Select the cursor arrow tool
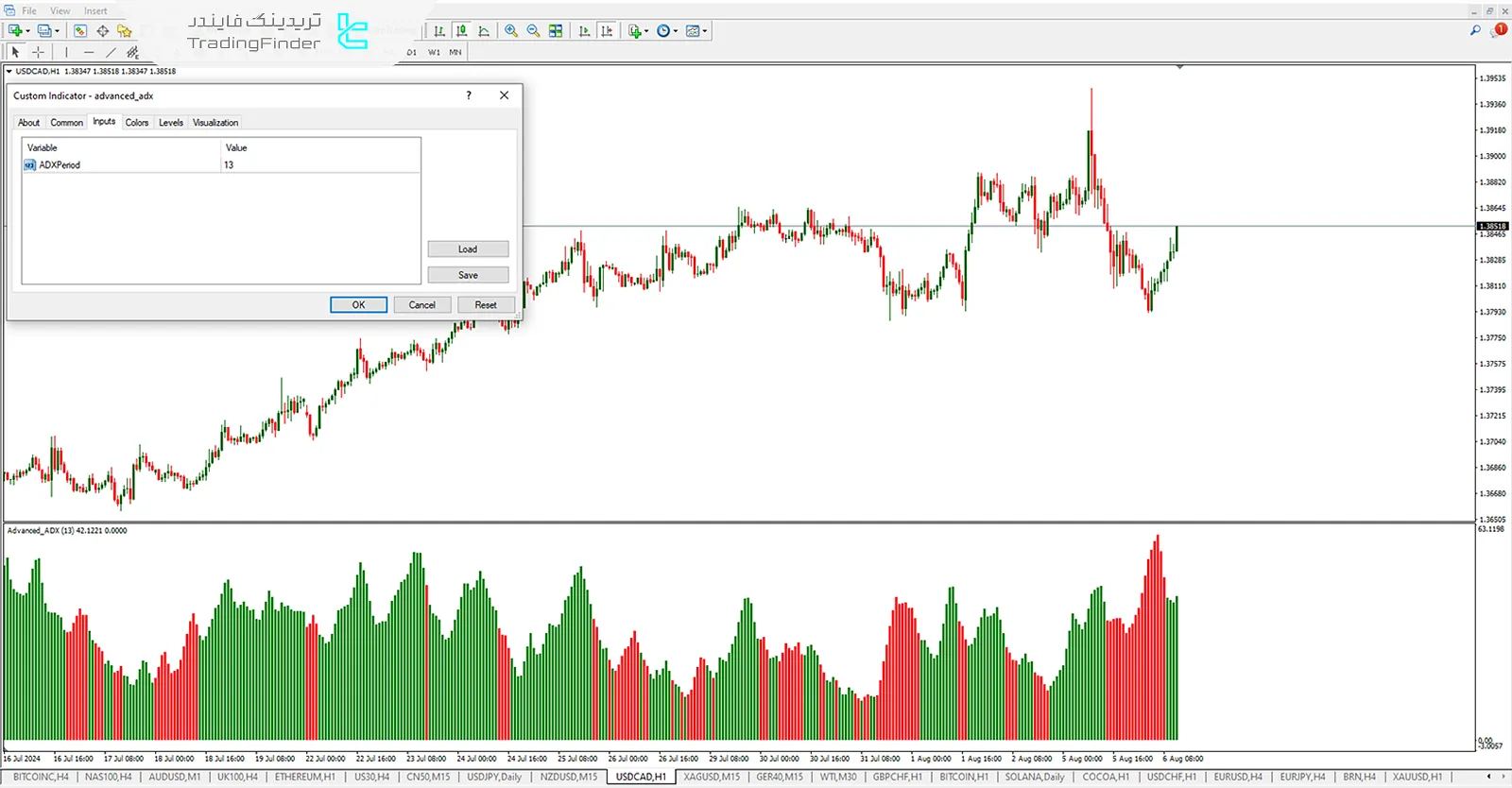Image resolution: width=1512 pixels, height=788 pixels. [15, 52]
